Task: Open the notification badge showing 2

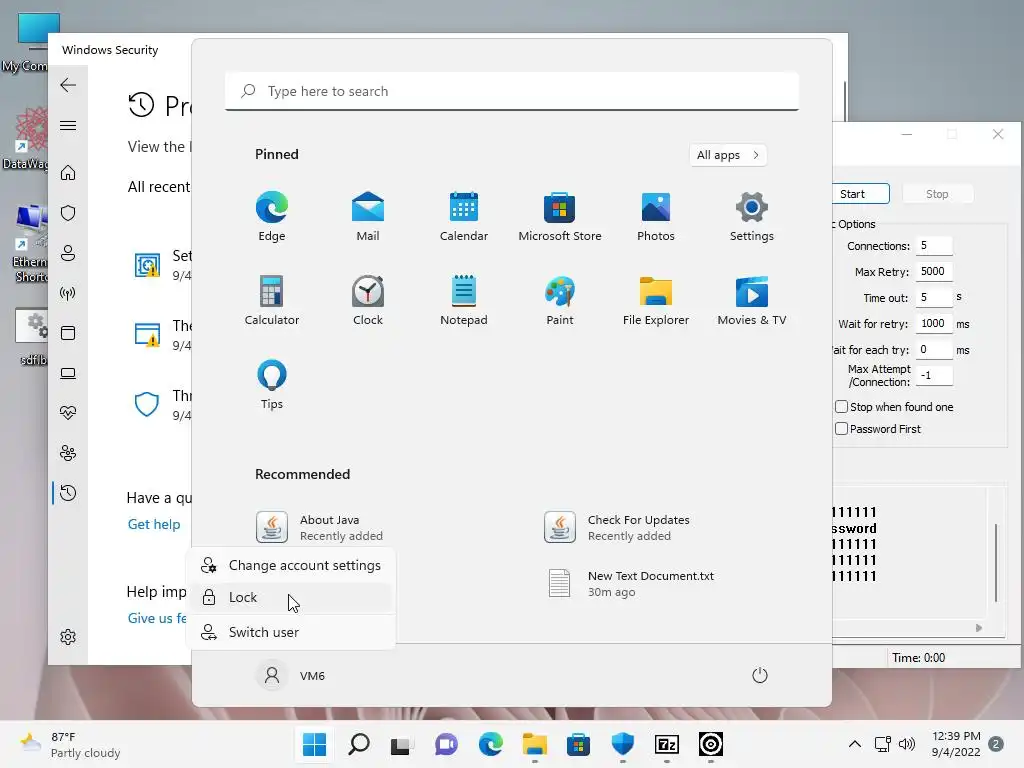Action: [x=996, y=744]
